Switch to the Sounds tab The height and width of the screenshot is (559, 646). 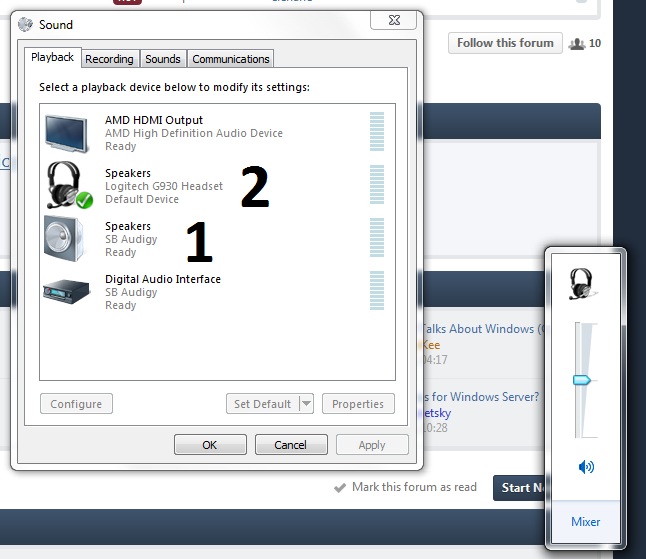point(163,59)
